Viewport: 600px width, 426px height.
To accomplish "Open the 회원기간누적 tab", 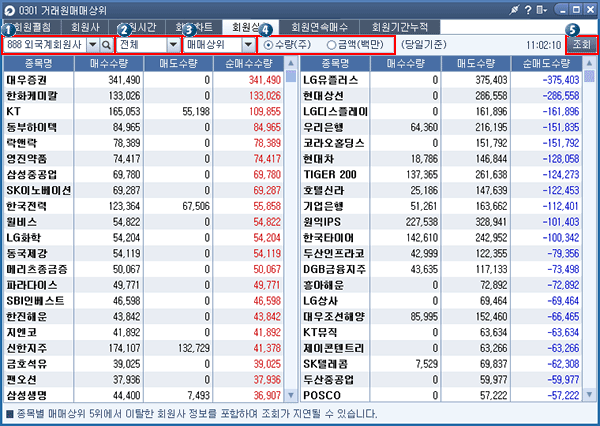I will click(400, 27).
